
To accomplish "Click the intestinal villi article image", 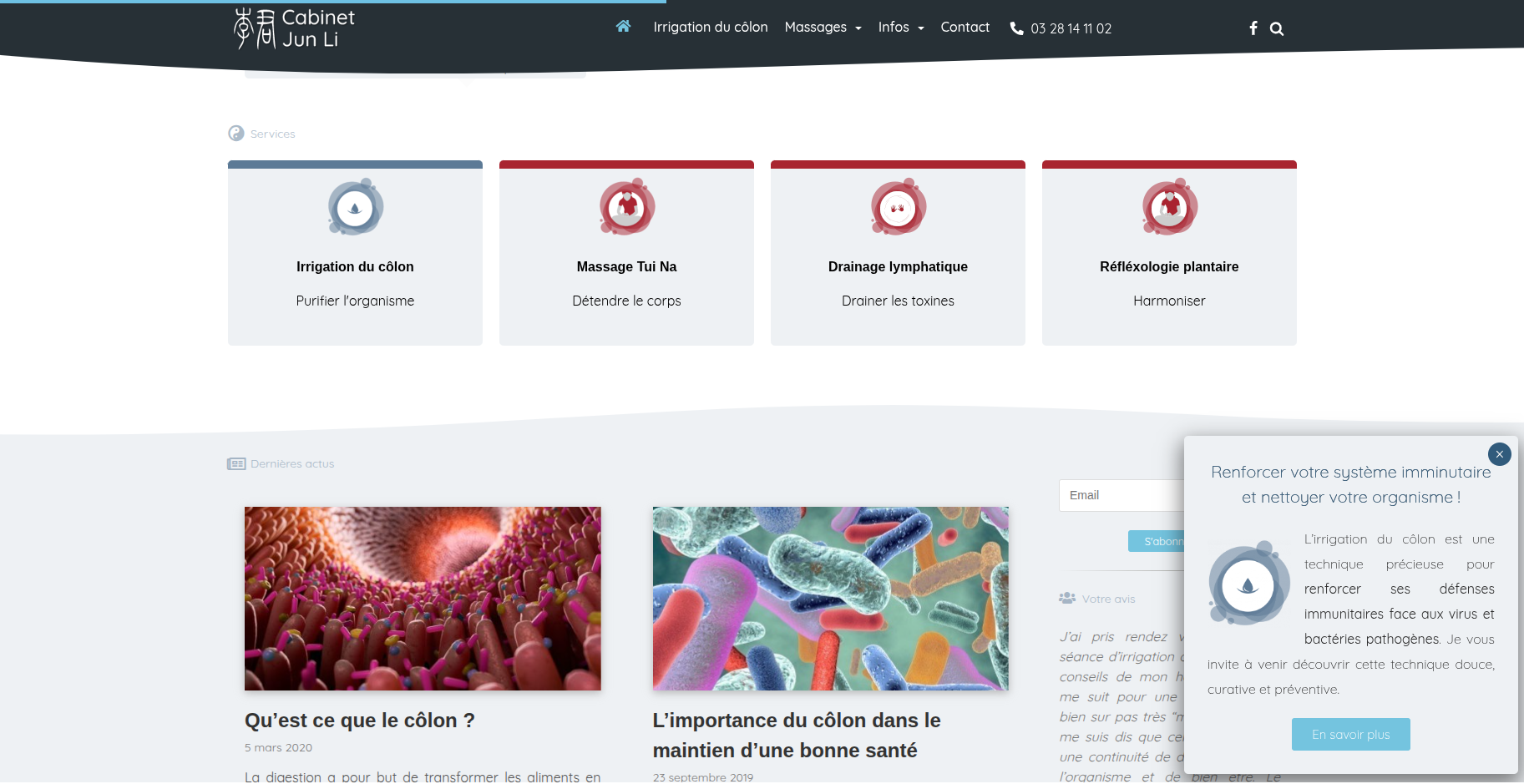I will pyautogui.click(x=422, y=598).
